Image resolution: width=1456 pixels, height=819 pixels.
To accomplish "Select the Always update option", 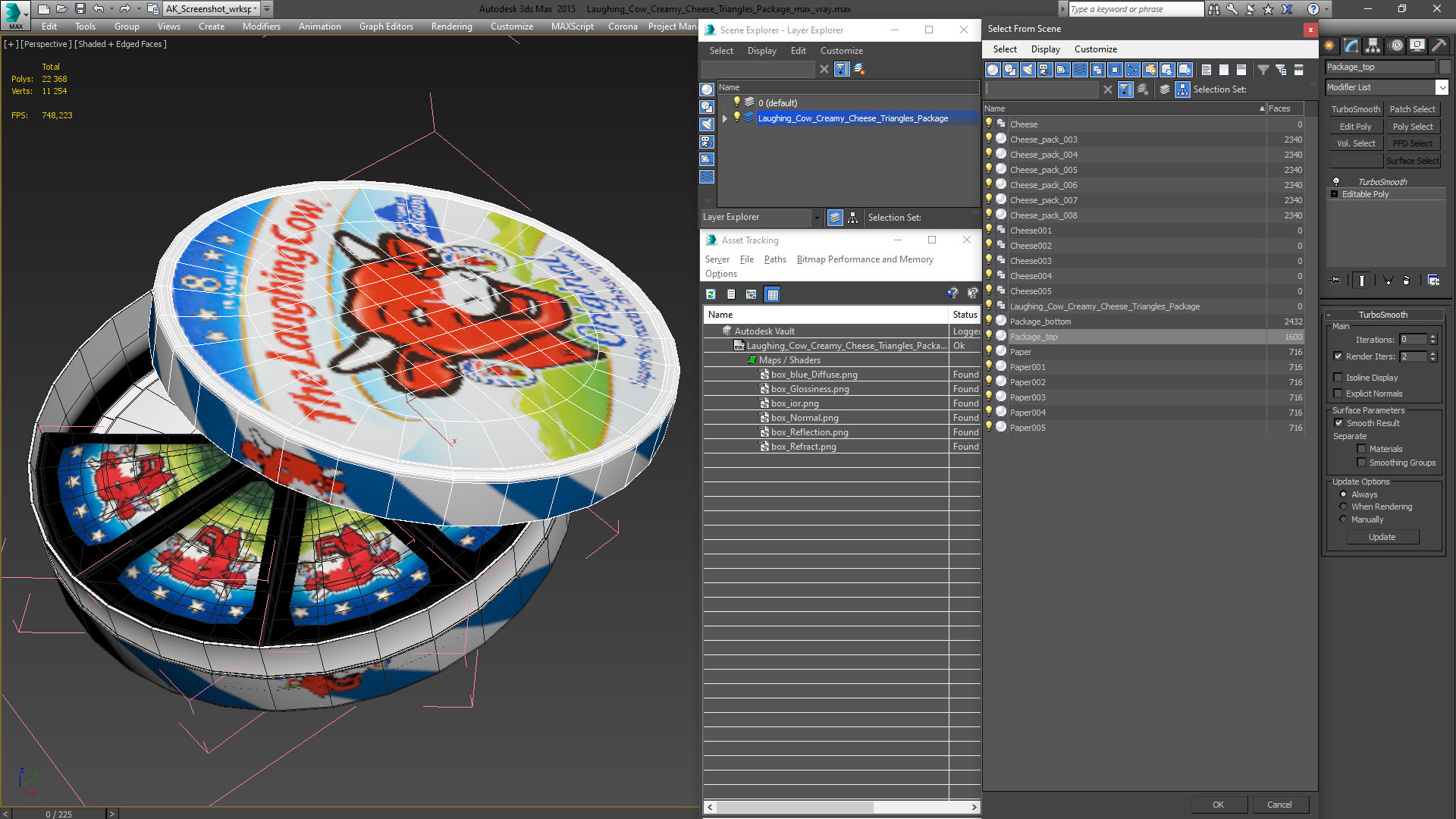I will coord(1343,494).
